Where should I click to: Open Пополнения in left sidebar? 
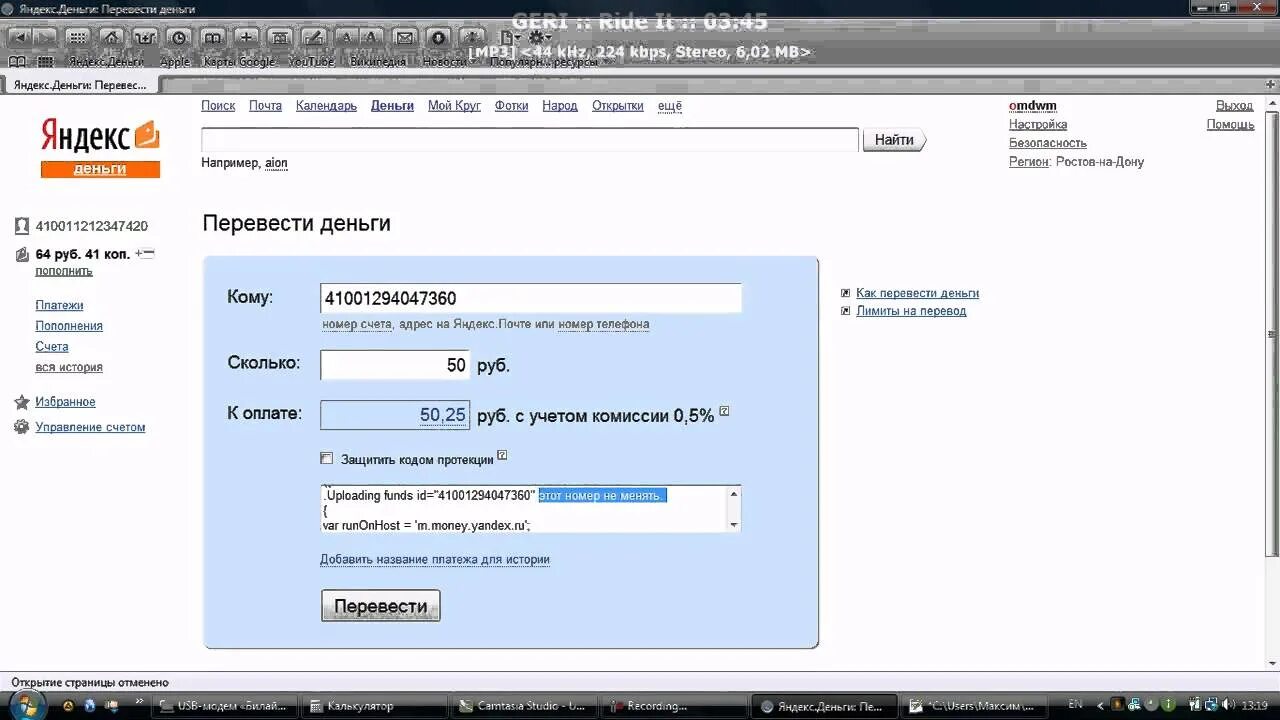(69, 326)
